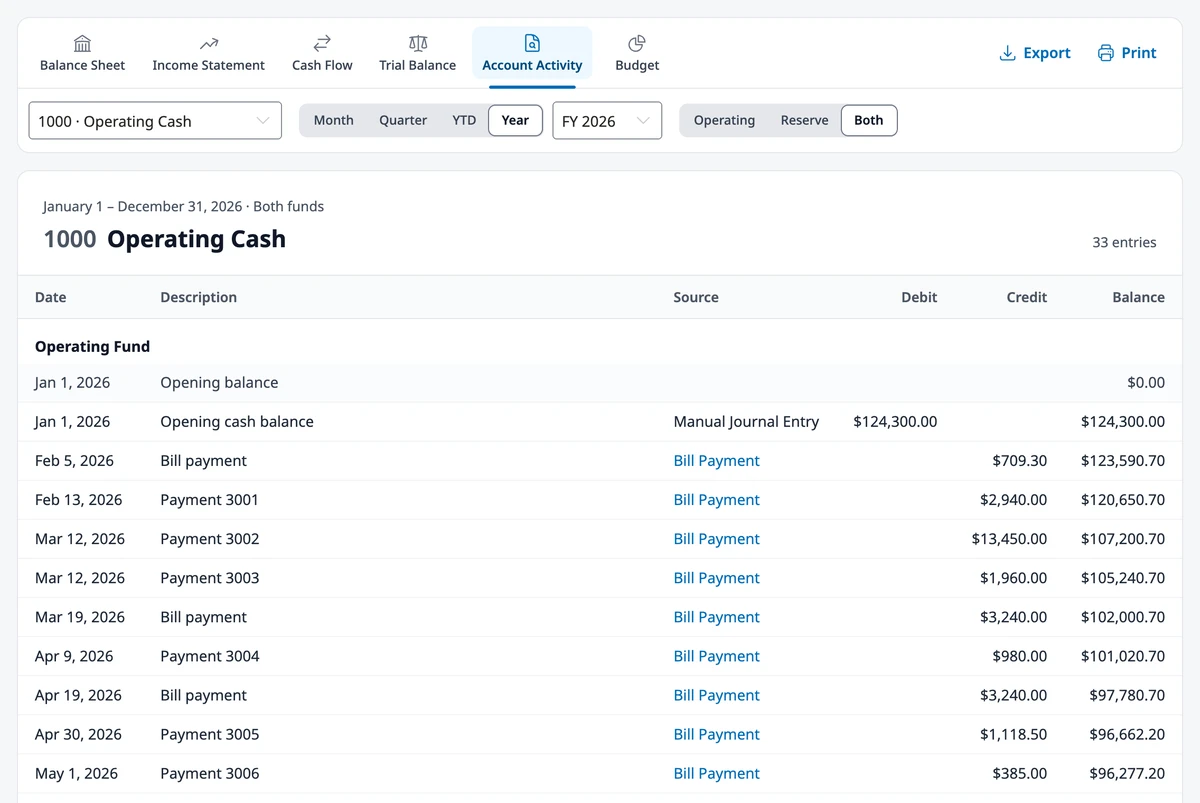Open the Balance Sheet tab

(82, 53)
